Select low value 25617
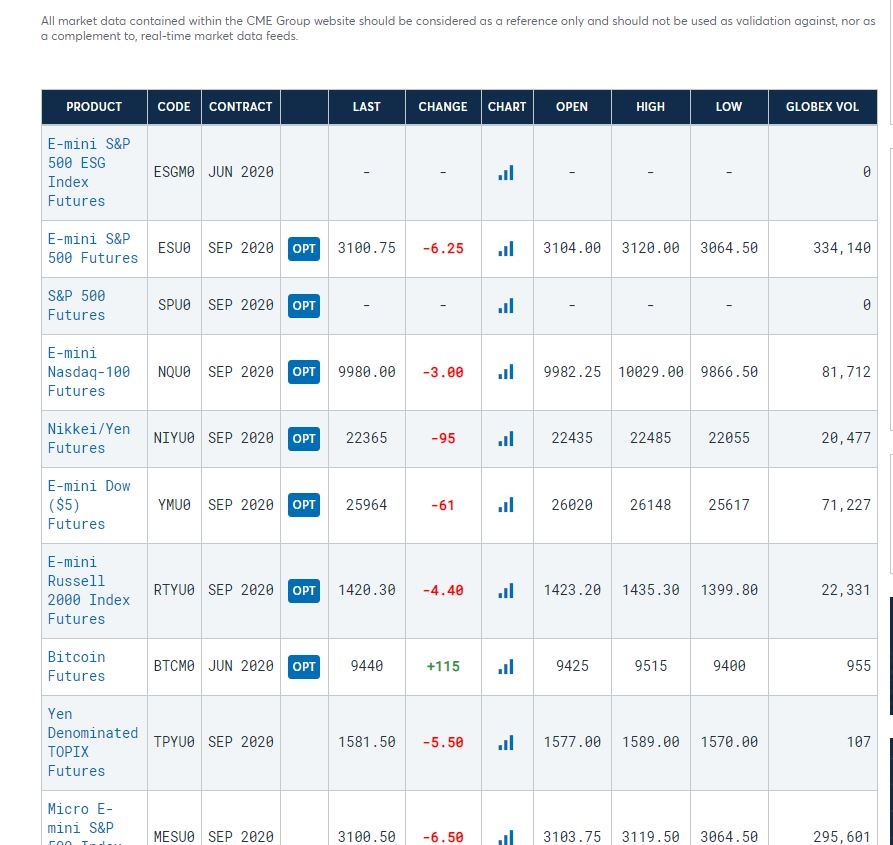Image resolution: width=893 pixels, height=845 pixels. (728, 505)
